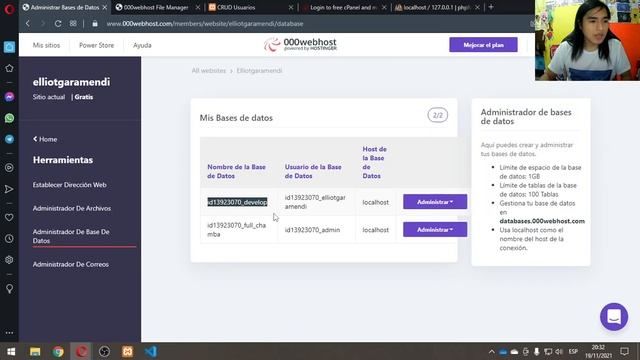This screenshot has width=640, height=360.
Task: Launch Chrome from taskbar
Action: (58, 351)
